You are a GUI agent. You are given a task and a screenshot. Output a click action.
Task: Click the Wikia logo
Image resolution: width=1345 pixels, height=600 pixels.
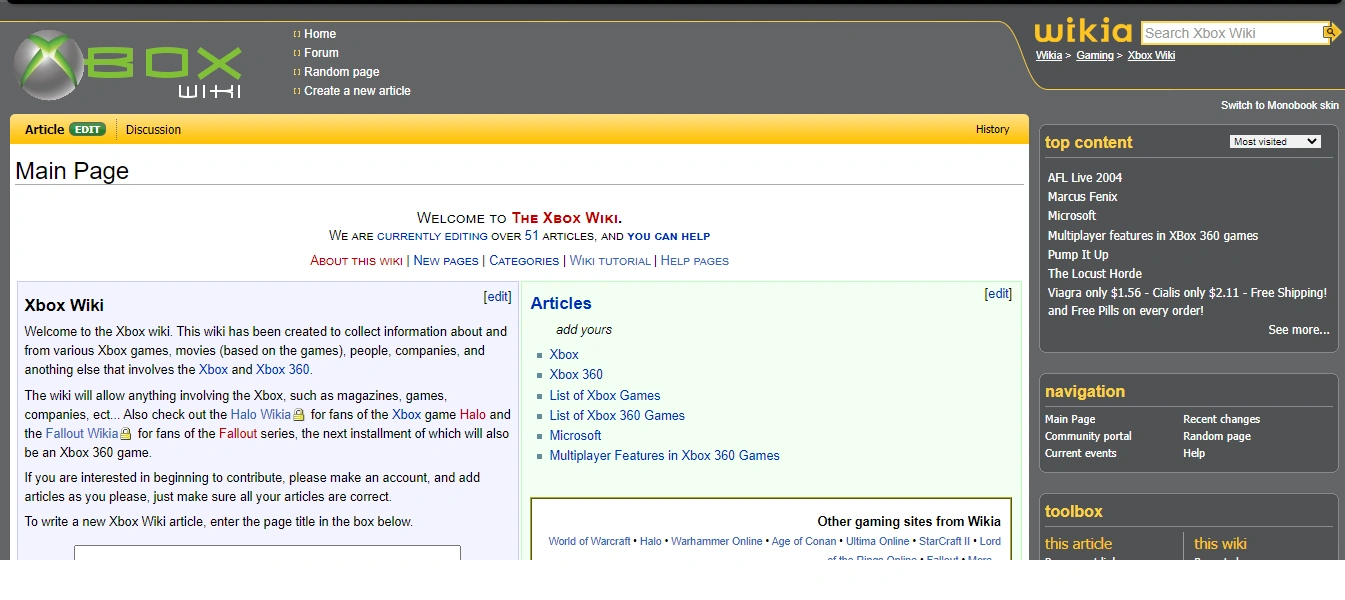(1083, 32)
